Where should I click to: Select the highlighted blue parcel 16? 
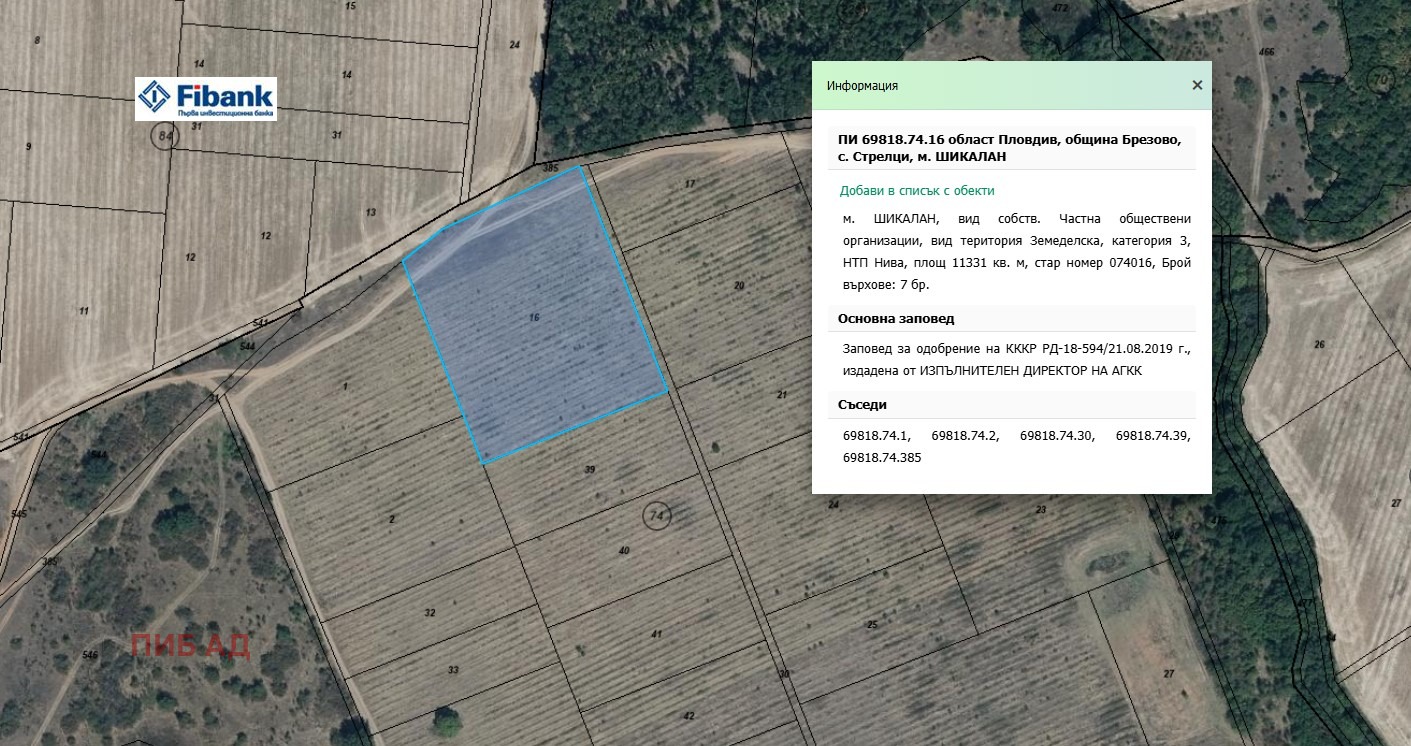point(534,315)
